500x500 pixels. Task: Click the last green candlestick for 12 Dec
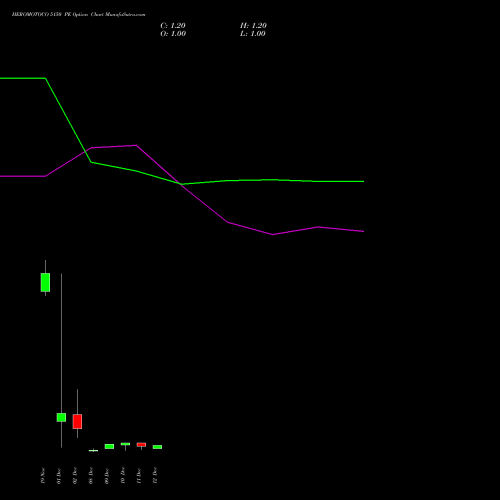(157, 447)
